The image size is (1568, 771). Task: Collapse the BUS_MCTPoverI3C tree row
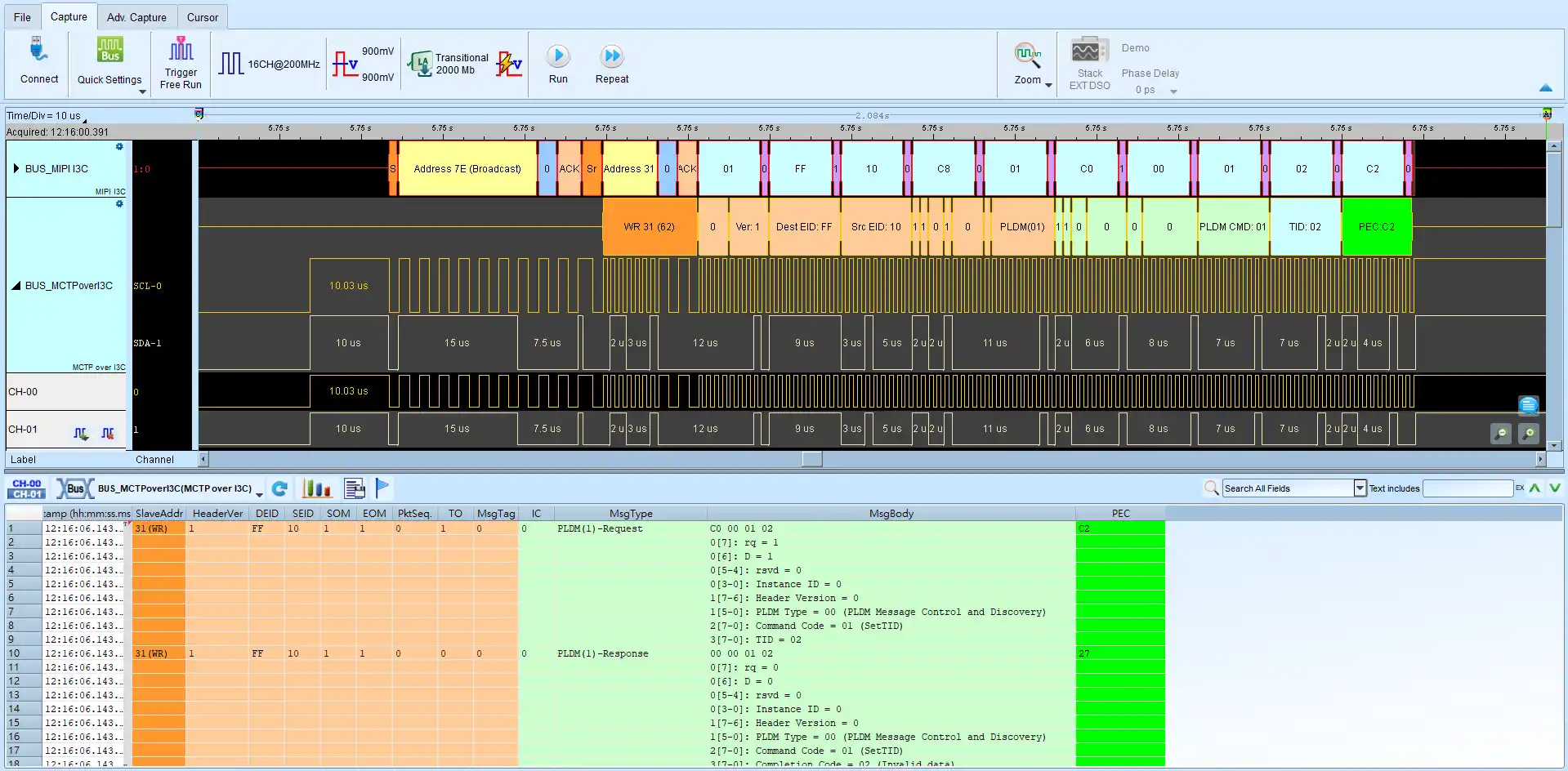coord(16,286)
